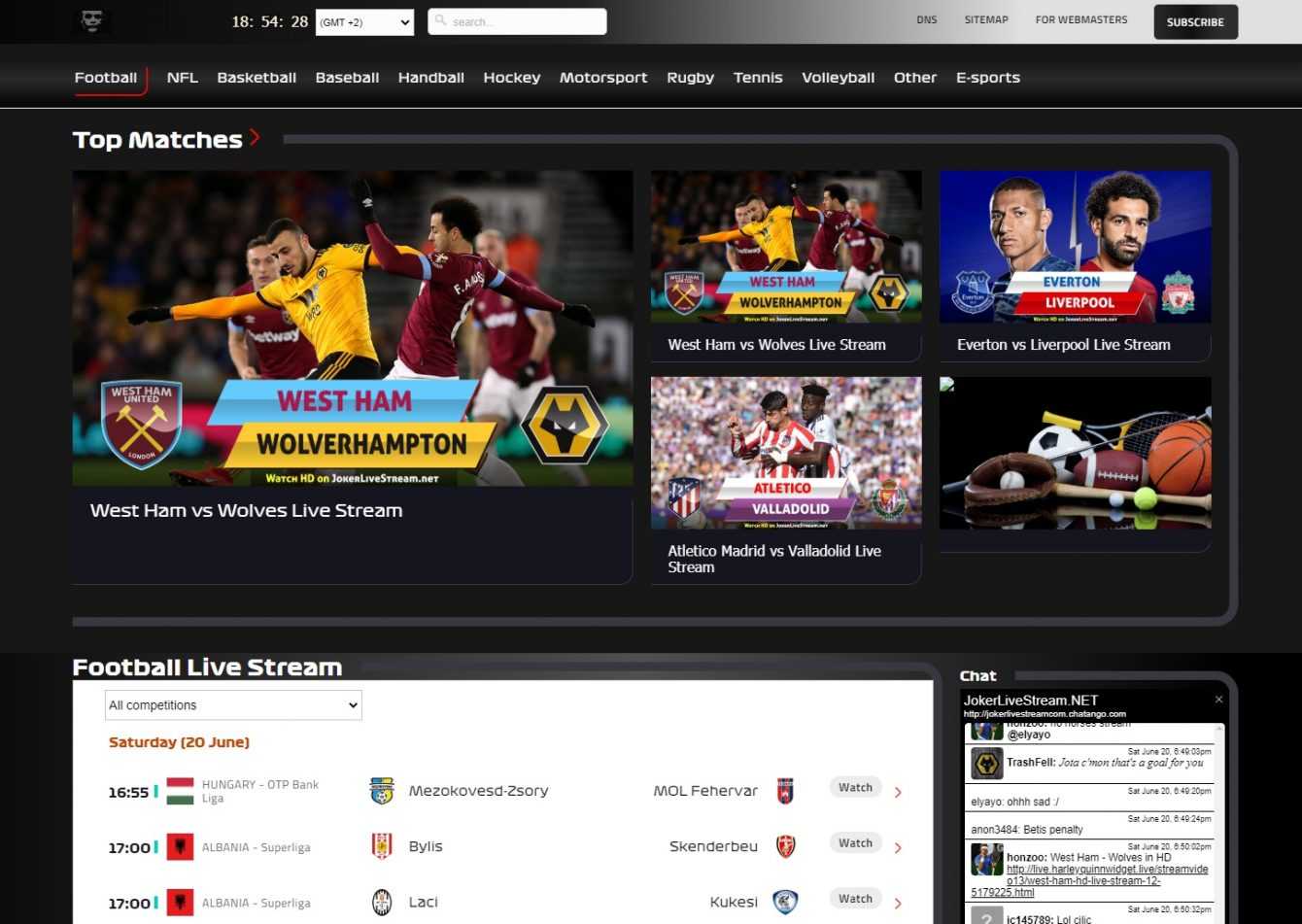
Task: Select the Basketball tab
Action: click(257, 78)
